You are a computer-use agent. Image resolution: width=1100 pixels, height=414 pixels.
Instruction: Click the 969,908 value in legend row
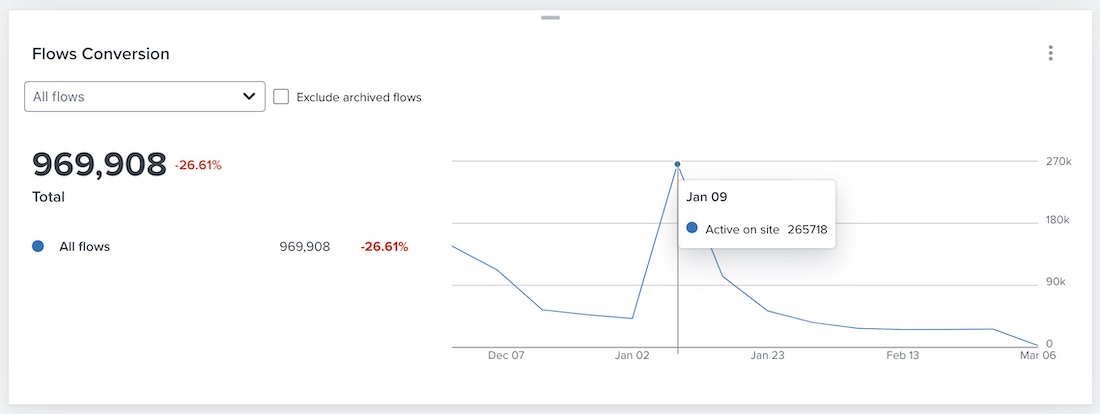[305, 246]
